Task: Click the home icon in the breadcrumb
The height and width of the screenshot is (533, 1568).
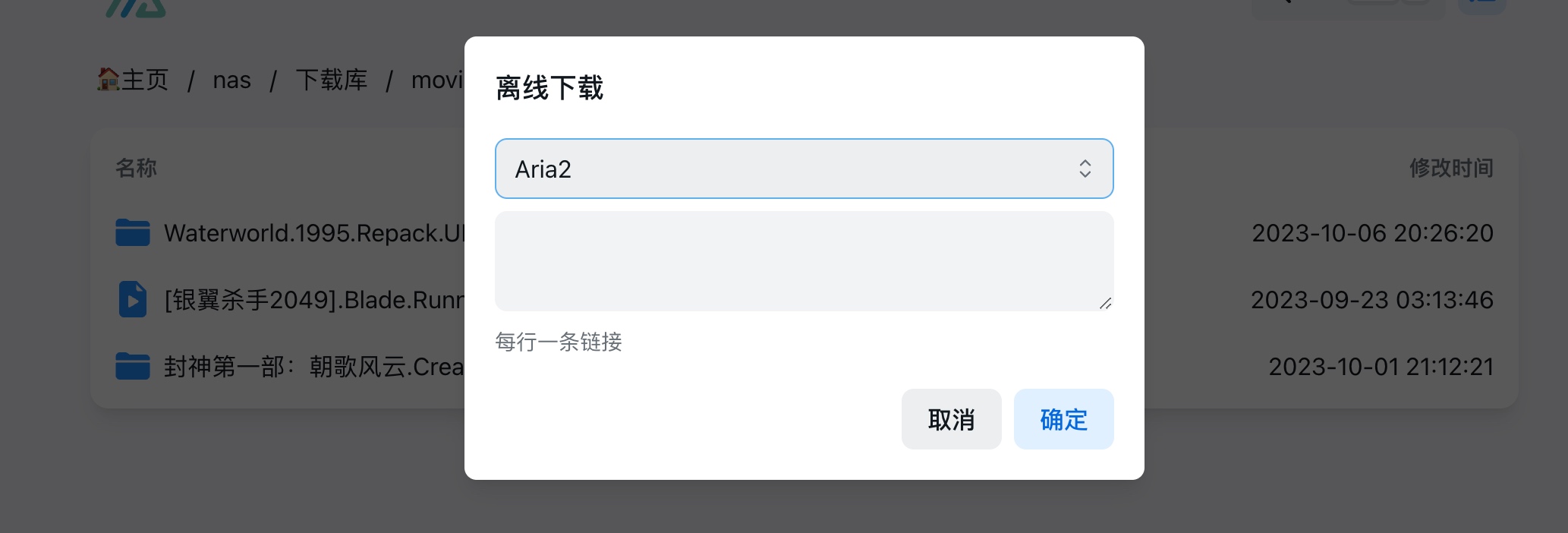Action: point(109,79)
